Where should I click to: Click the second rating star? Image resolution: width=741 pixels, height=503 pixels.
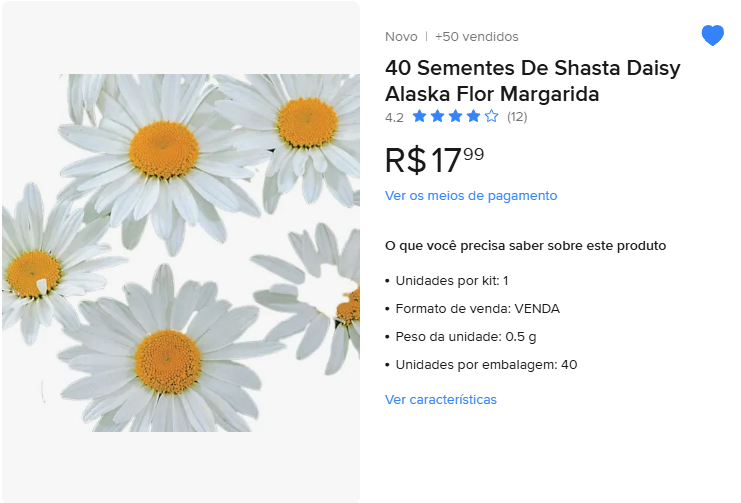click(437, 117)
